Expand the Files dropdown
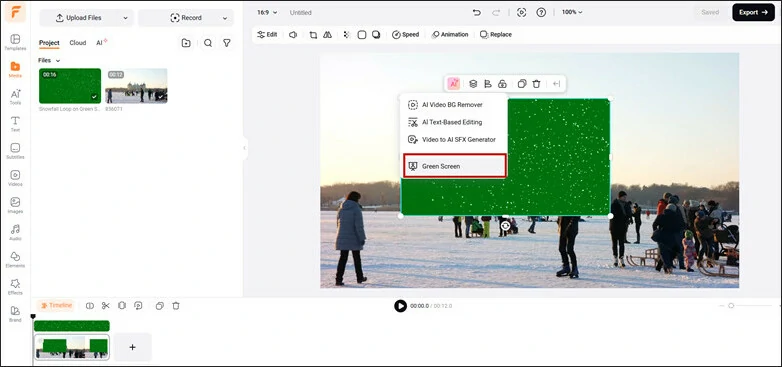Image resolution: width=782 pixels, height=367 pixels. point(49,60)
